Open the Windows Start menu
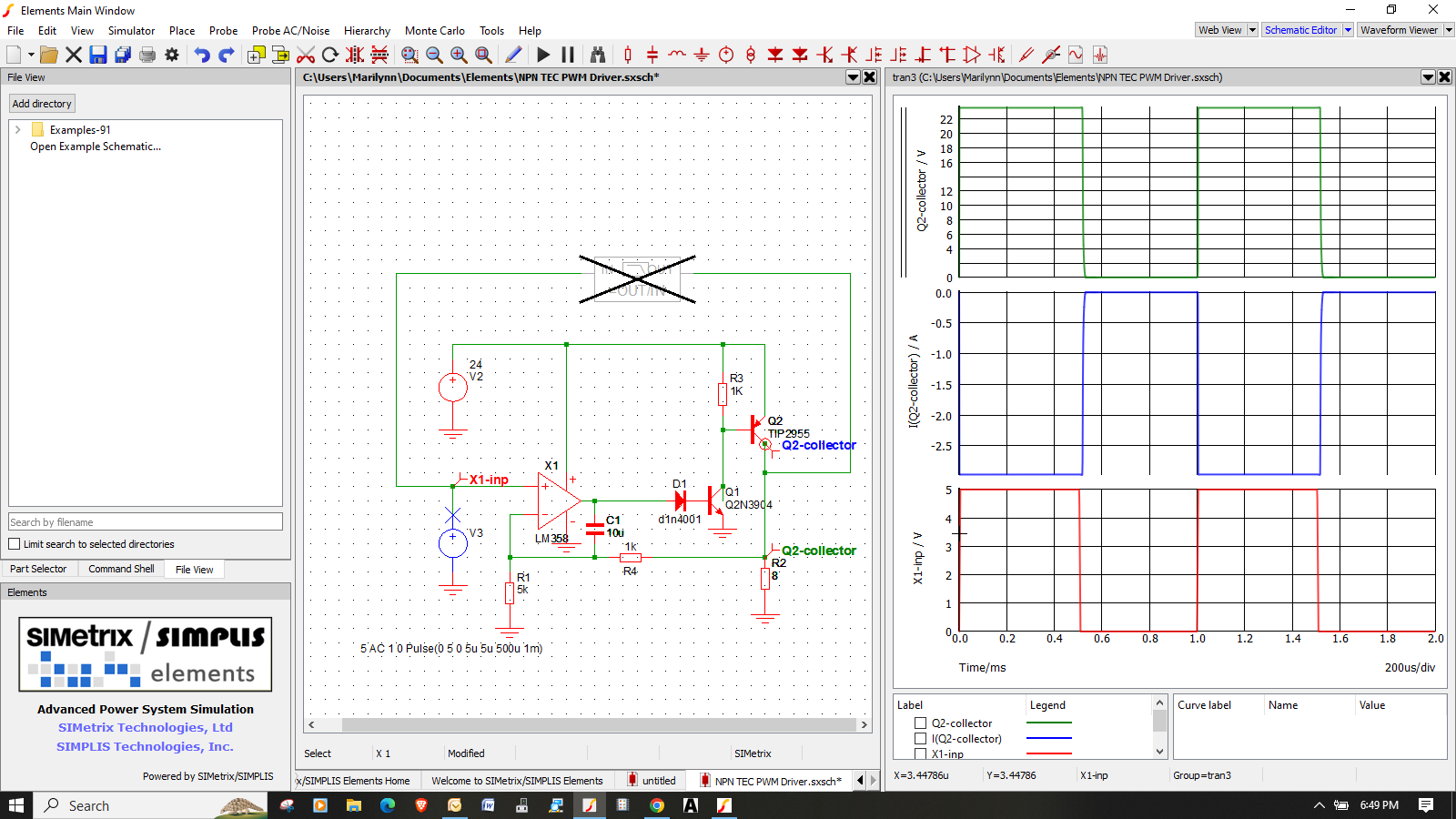 pos(16,805)
